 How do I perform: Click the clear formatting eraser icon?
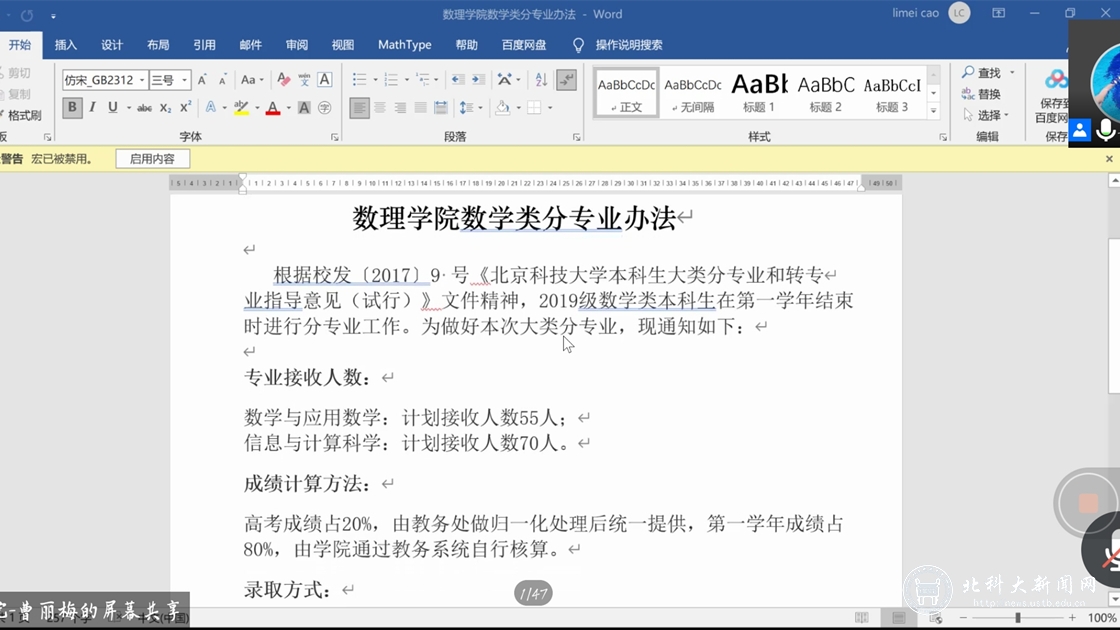(x=283, y=80)
